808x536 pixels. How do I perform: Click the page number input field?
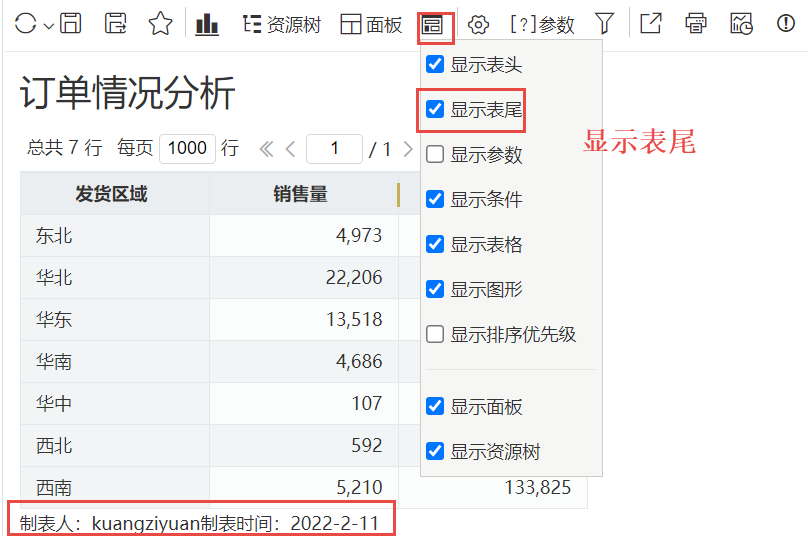pyautogui.click(x=334, y=148)
